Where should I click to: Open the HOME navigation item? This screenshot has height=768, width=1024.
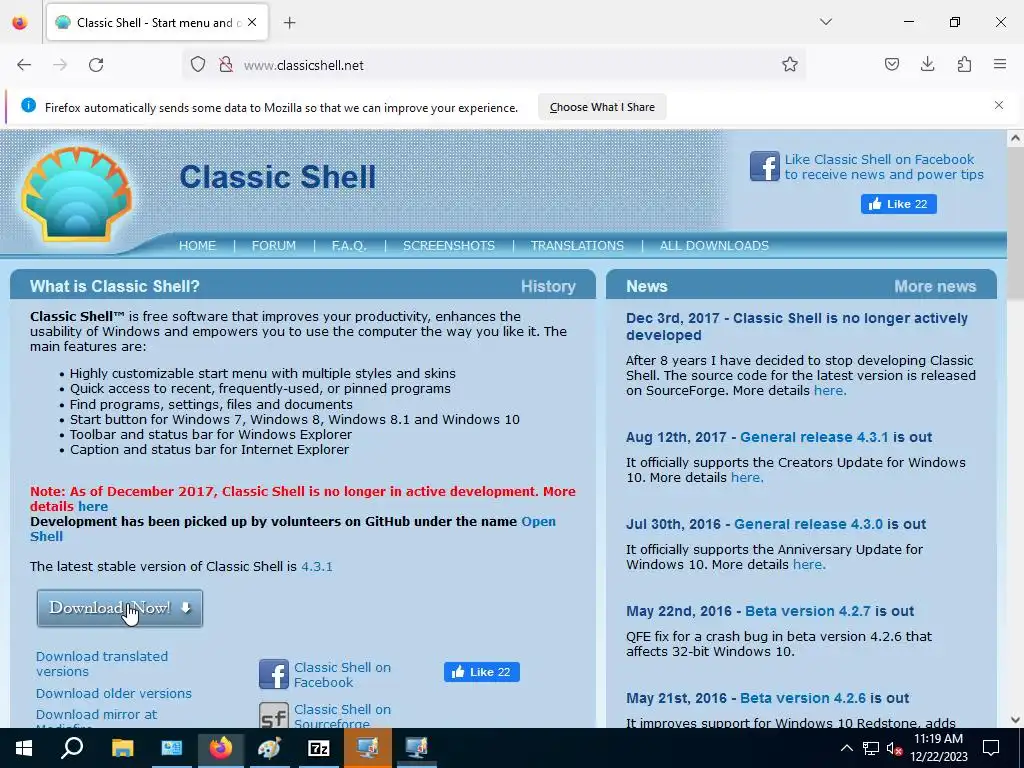[197, 246]
